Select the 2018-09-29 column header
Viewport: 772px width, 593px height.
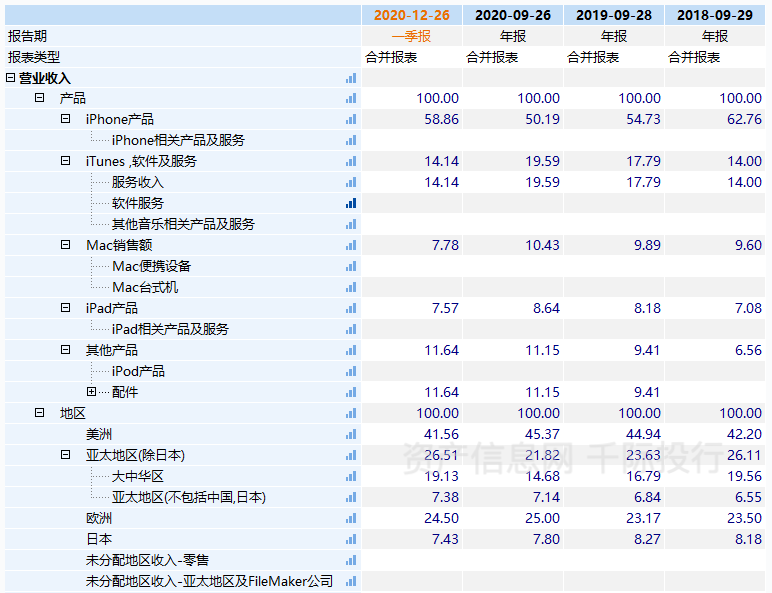[714, 15]
